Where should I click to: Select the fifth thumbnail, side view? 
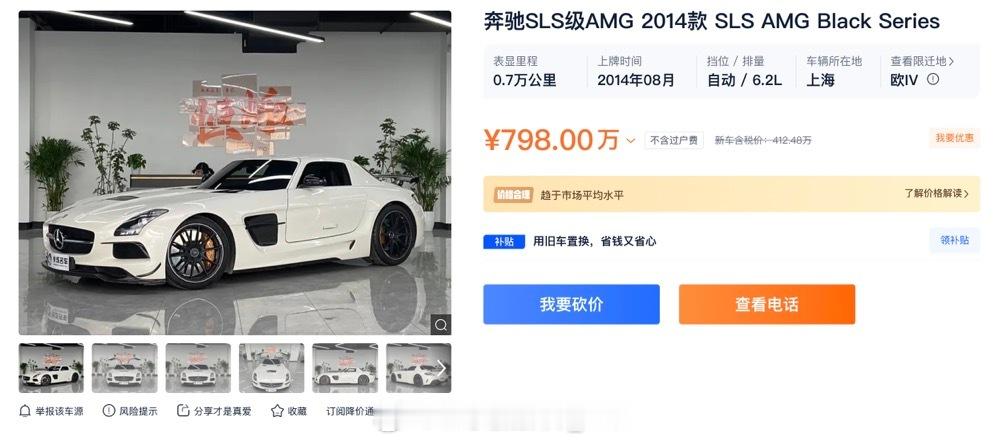pos(345,368)
